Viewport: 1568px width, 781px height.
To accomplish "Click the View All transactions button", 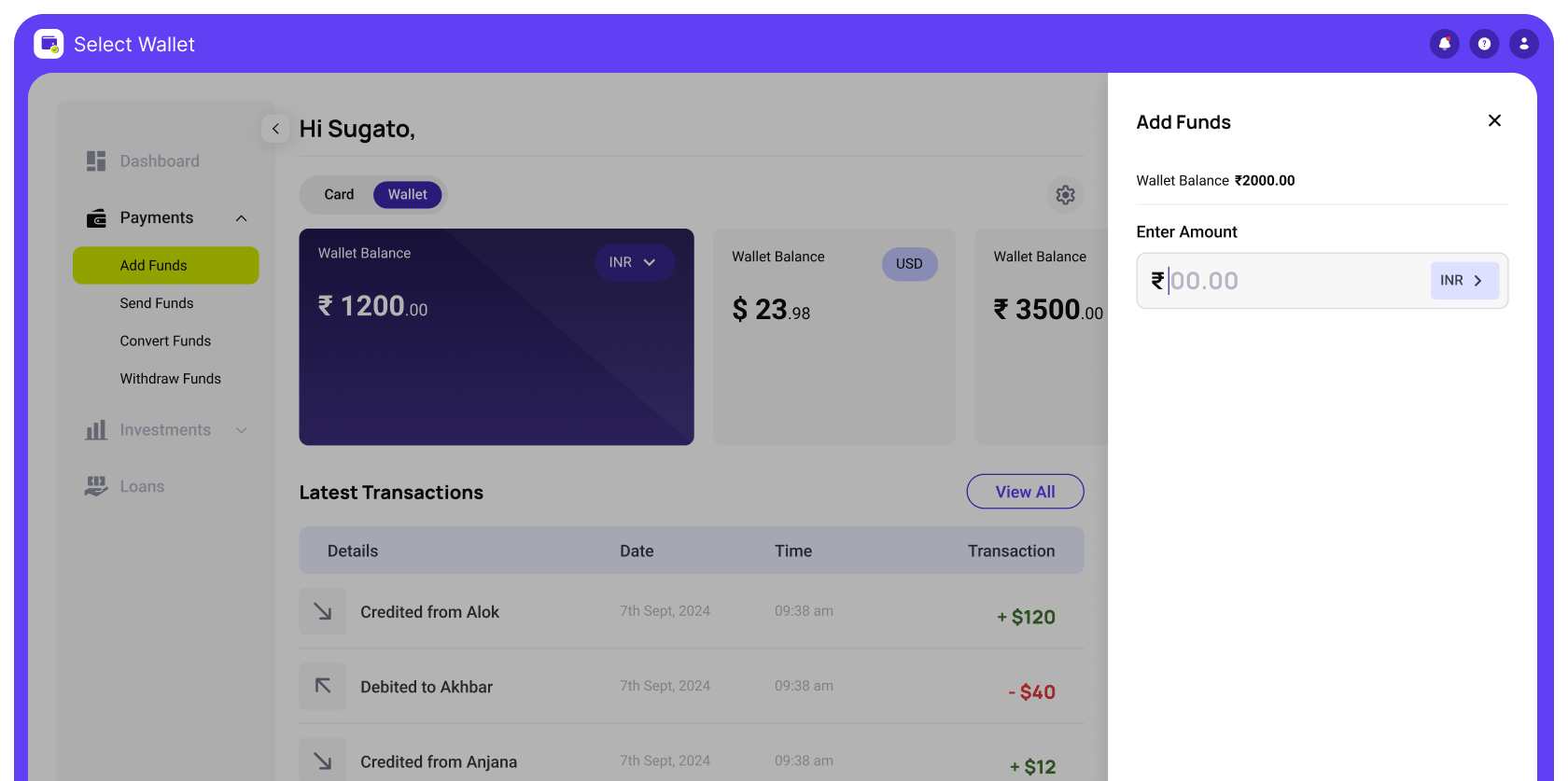I will [1025, 492].
